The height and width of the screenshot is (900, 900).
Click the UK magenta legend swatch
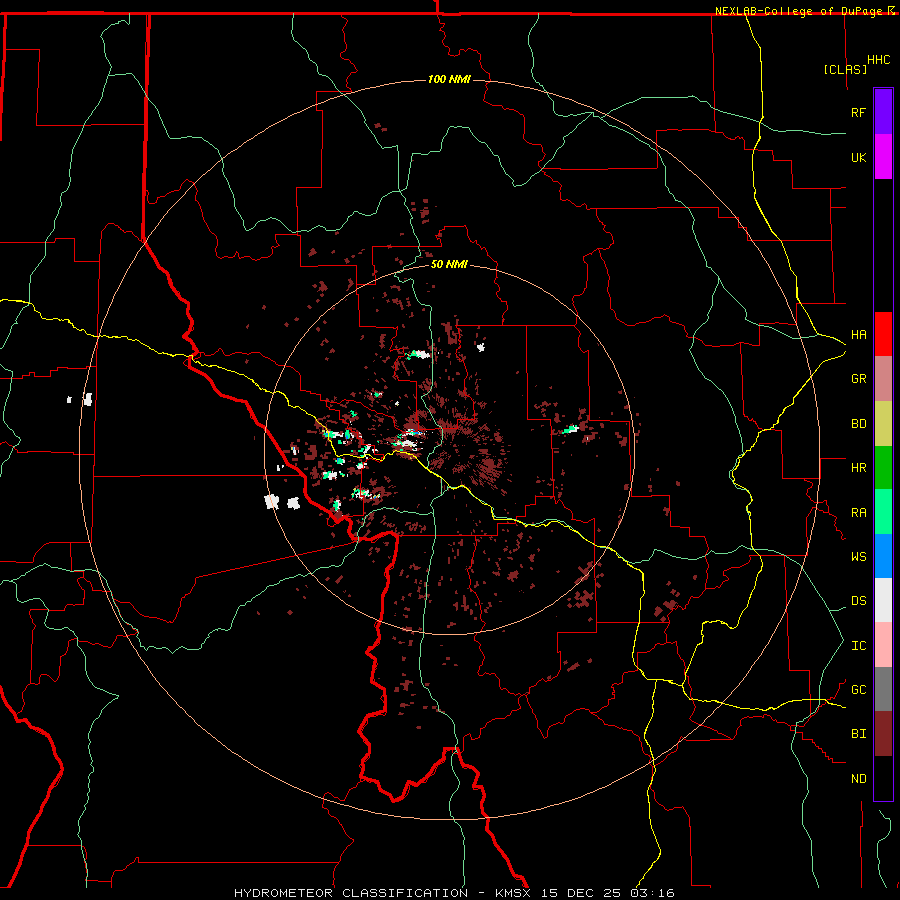click(883, 157)
